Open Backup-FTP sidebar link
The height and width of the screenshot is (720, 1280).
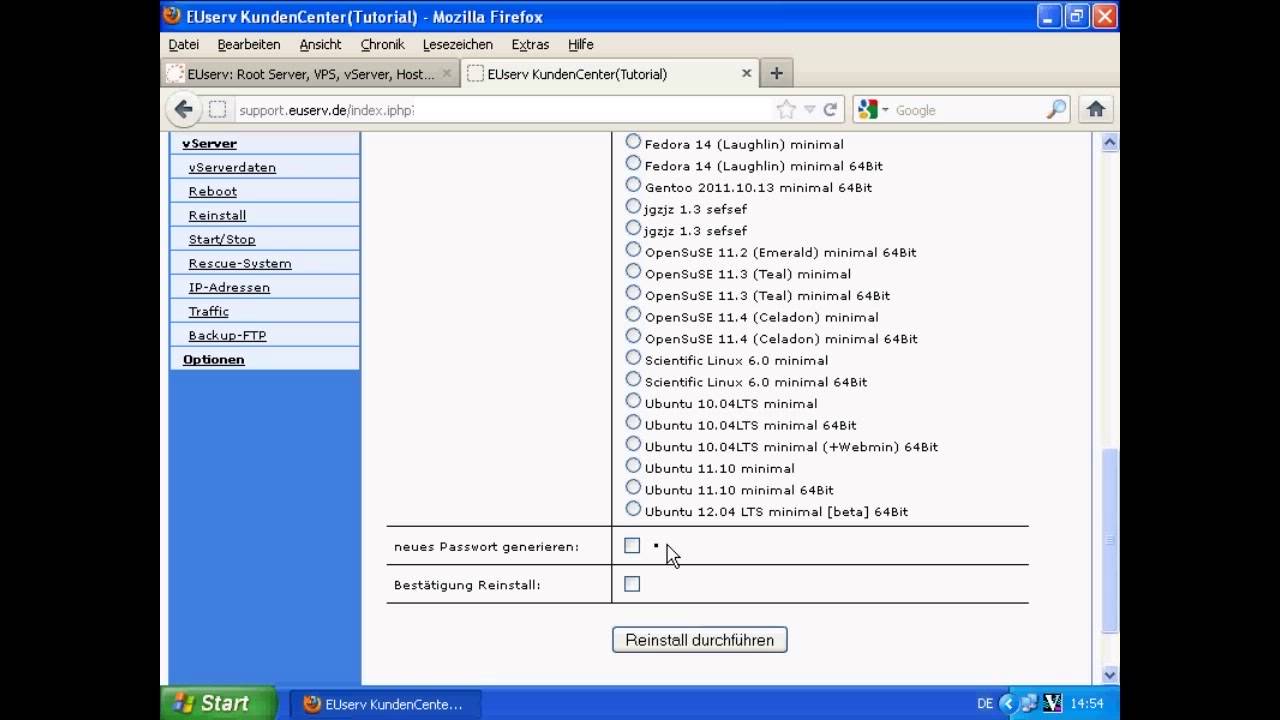[x=228, y=335]
